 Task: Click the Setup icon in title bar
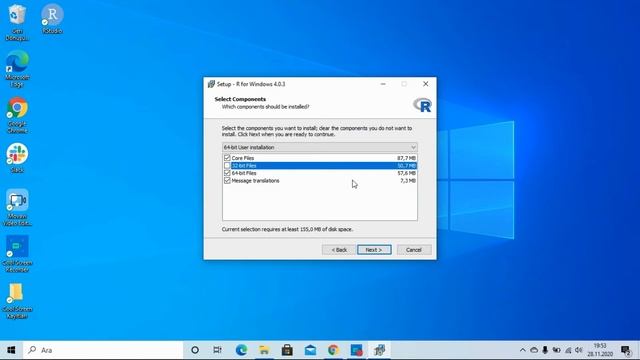(x=211, y=84)
